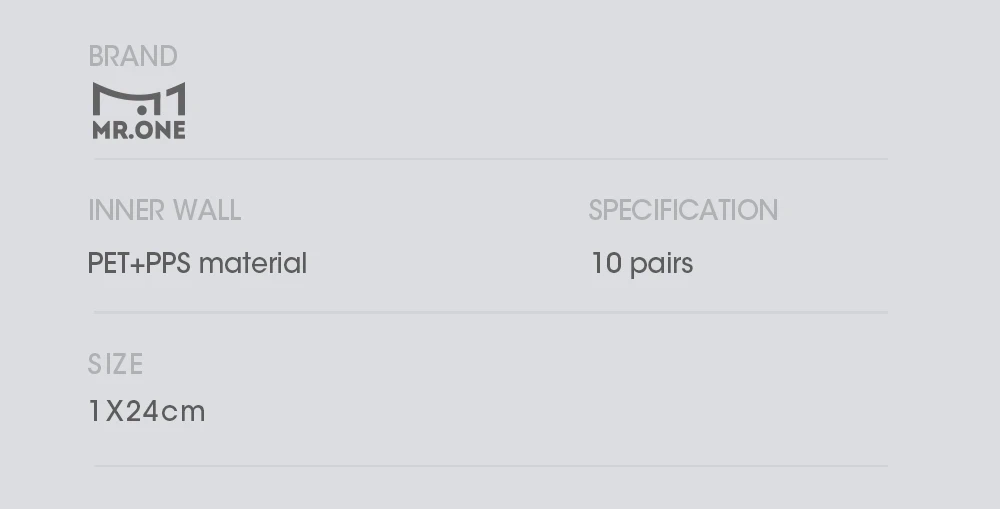Viewport: 1000px width, 509px height.
Task: Click the number 10 in specification value
Action: [606, 264]
